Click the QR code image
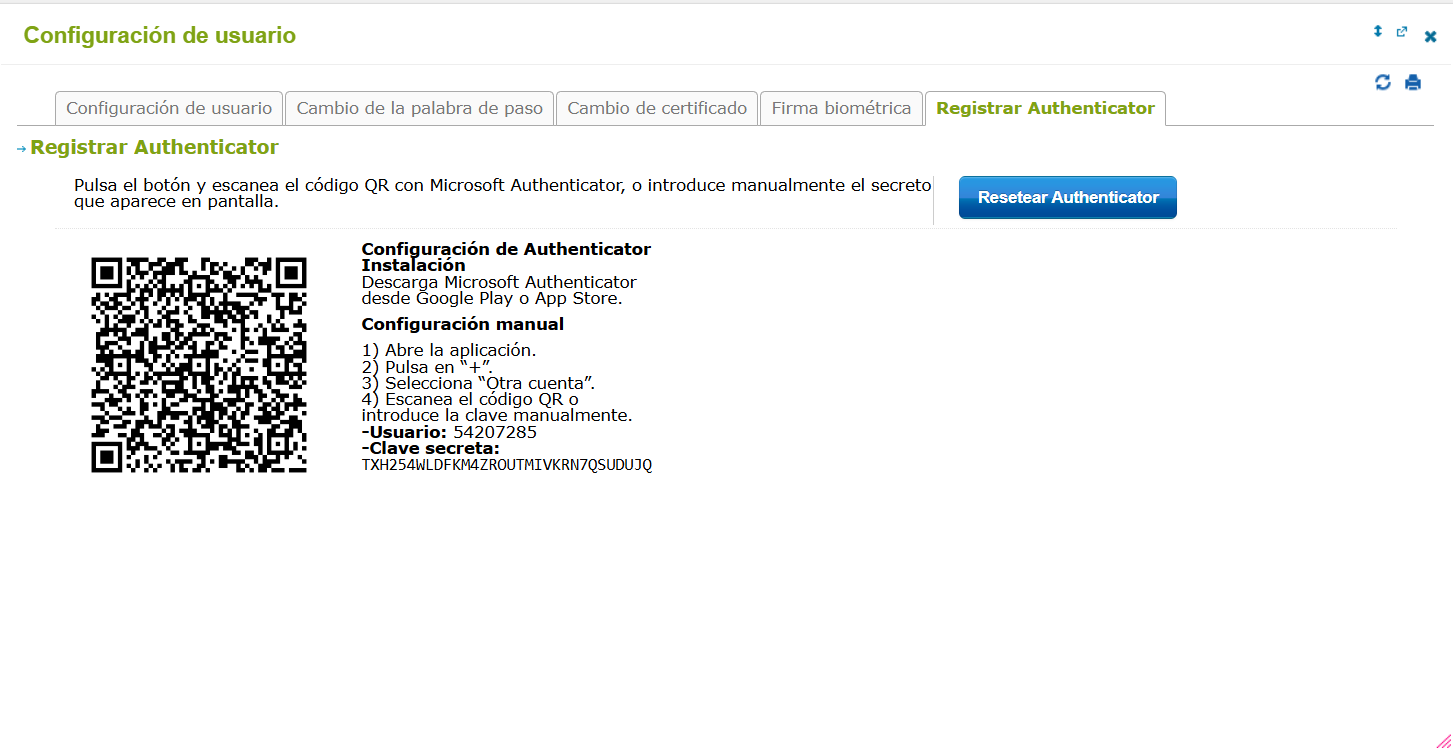 pos(199,365)
